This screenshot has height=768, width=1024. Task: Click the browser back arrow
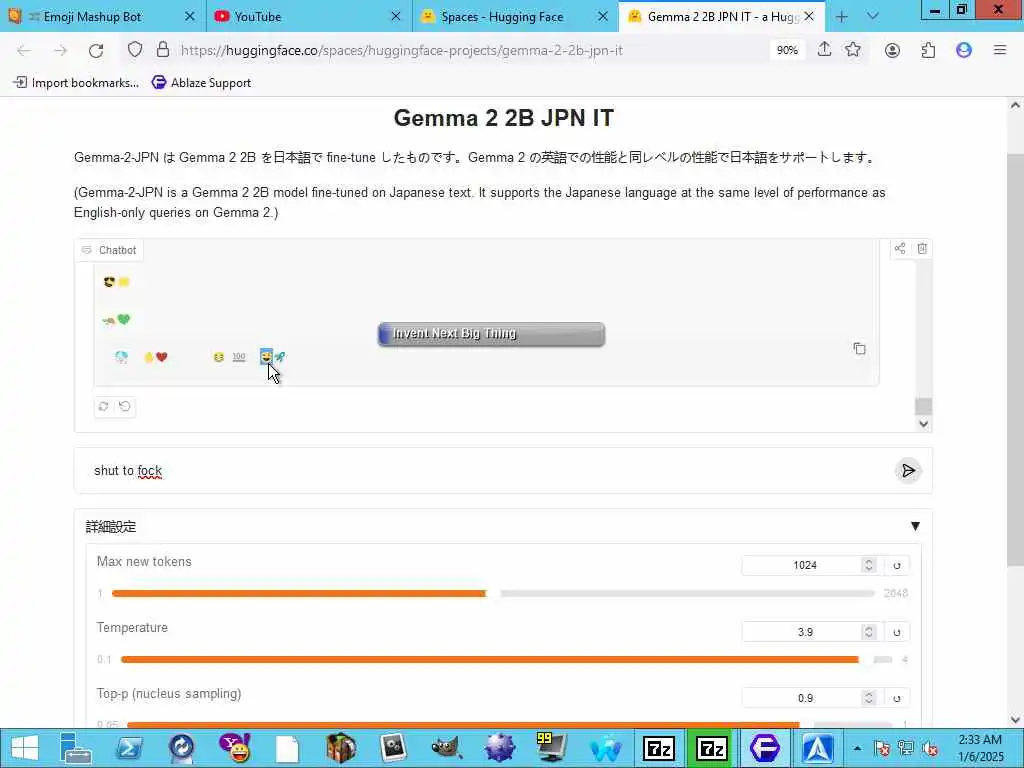pos(24,50)
